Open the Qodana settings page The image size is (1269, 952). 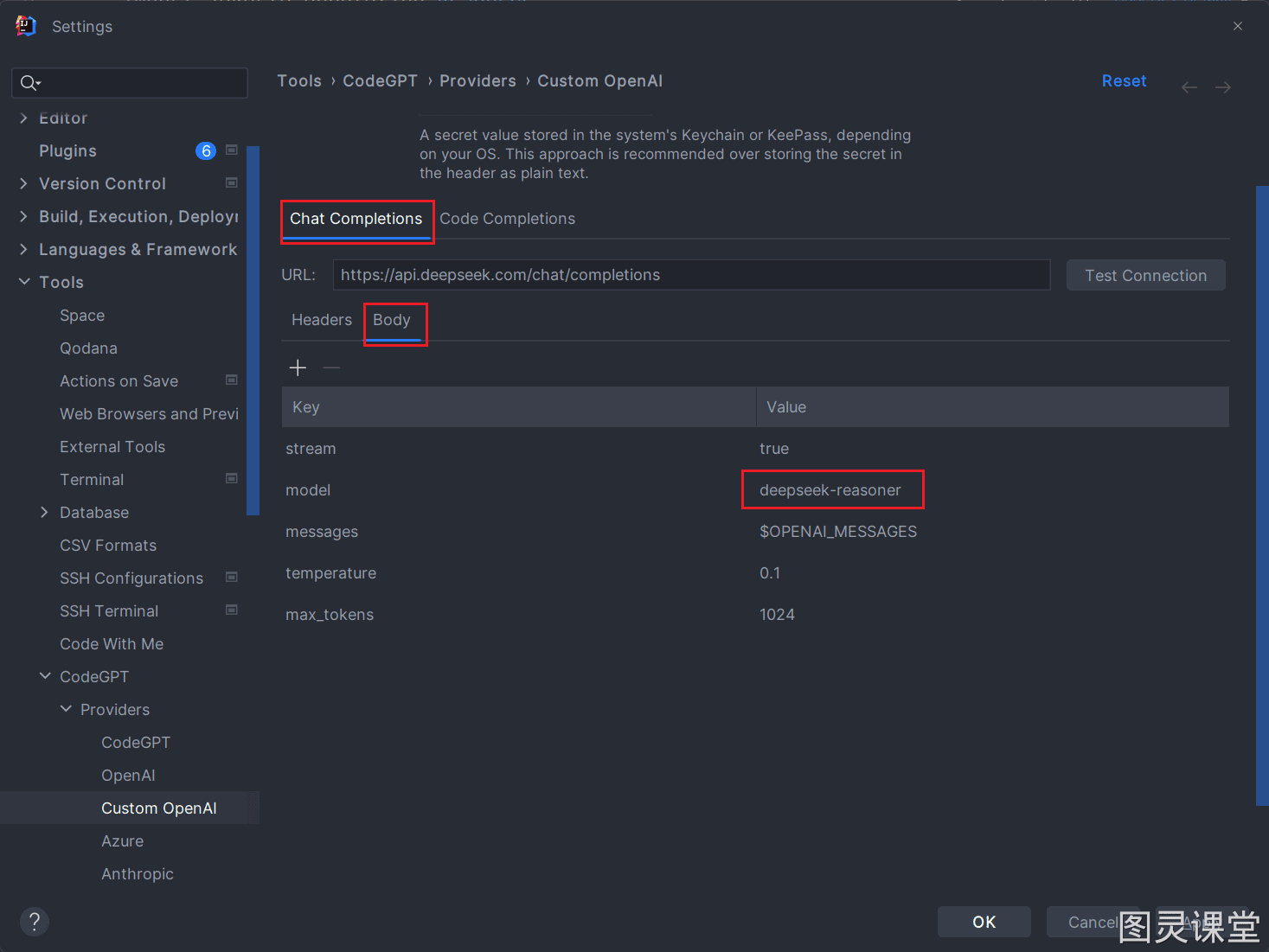tap(88, 348)
